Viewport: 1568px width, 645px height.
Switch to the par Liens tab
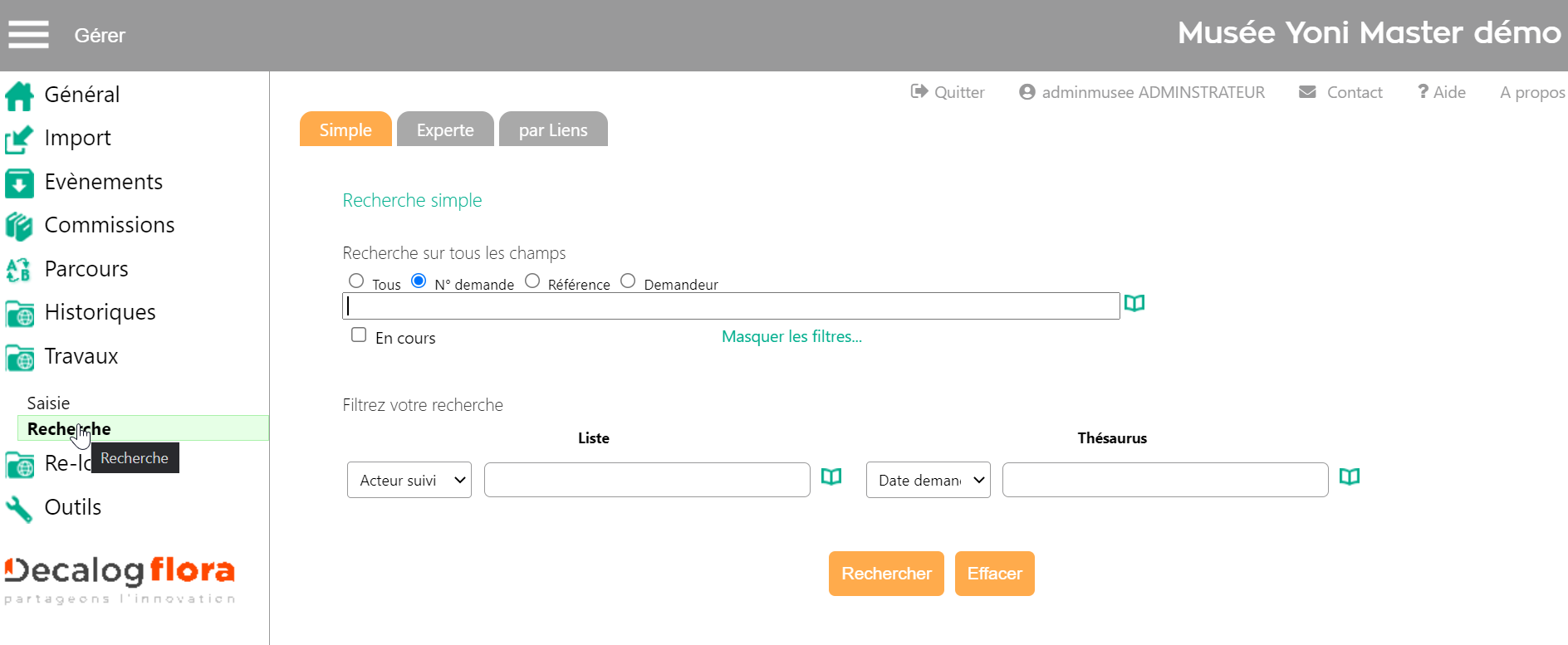pos(553,130)
